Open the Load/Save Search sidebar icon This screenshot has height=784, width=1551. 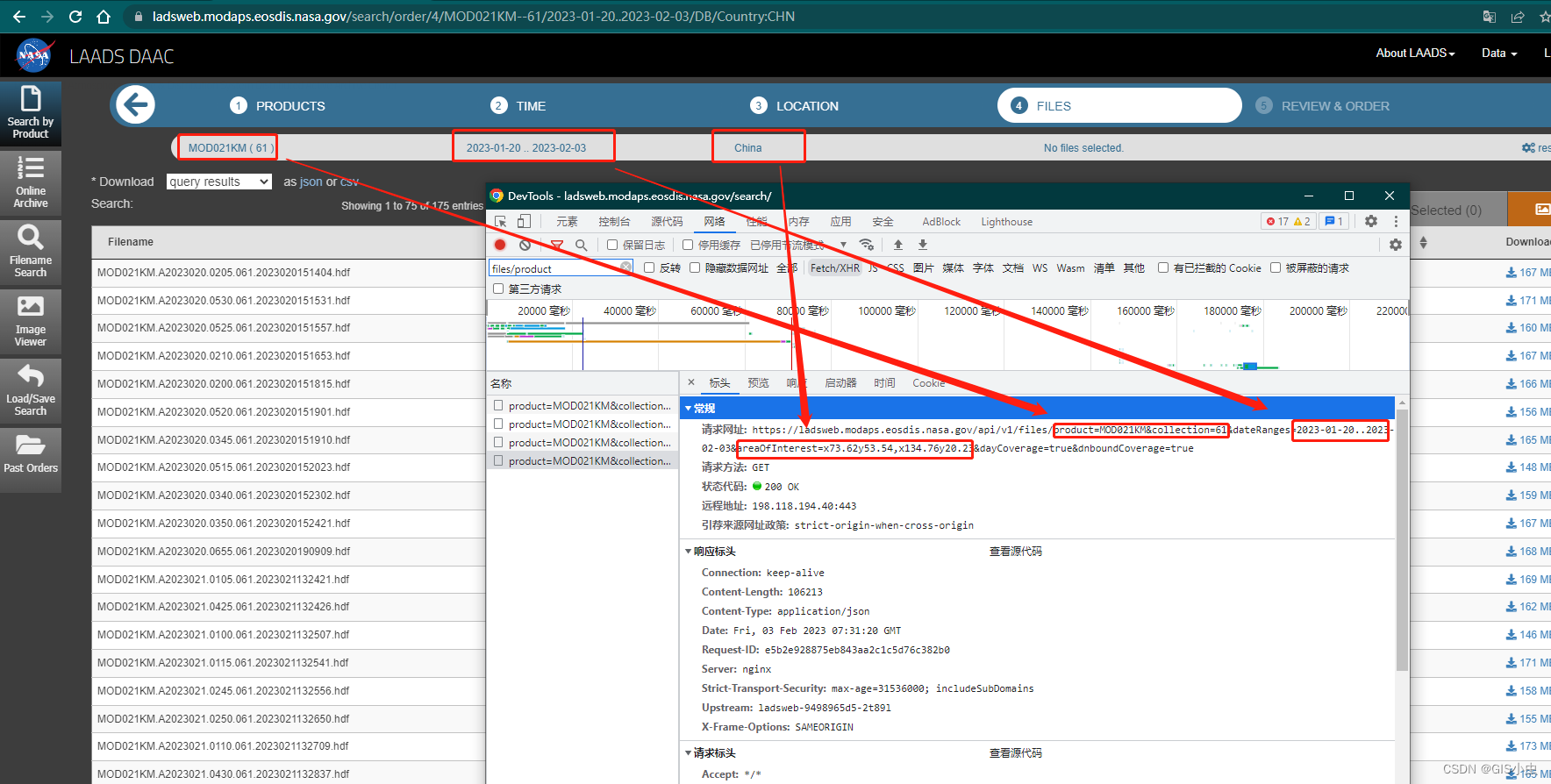click(31, 390)
